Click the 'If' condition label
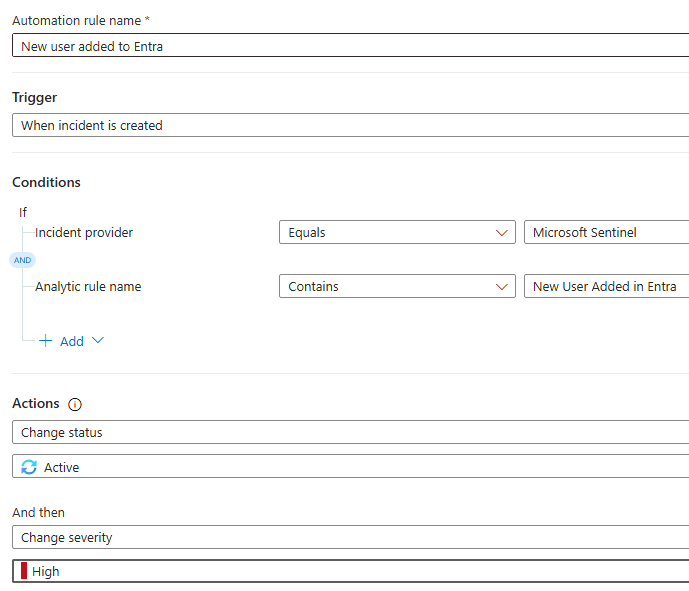Viewport: 689px width, 591px height. coord(23,213)
